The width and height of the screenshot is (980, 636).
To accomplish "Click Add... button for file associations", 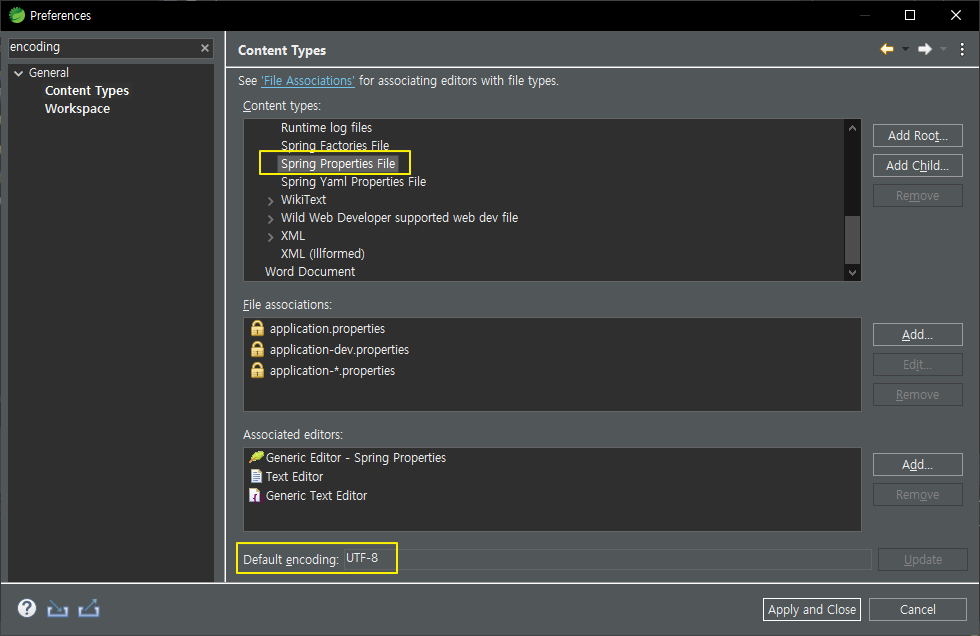I will (x=918, y=335).
